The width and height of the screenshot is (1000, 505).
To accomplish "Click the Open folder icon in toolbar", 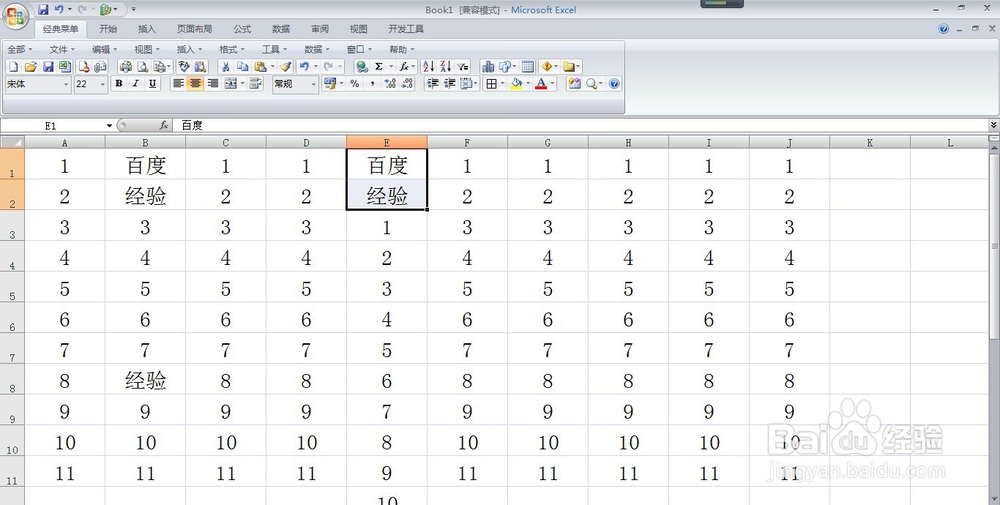I will [30, 66].
